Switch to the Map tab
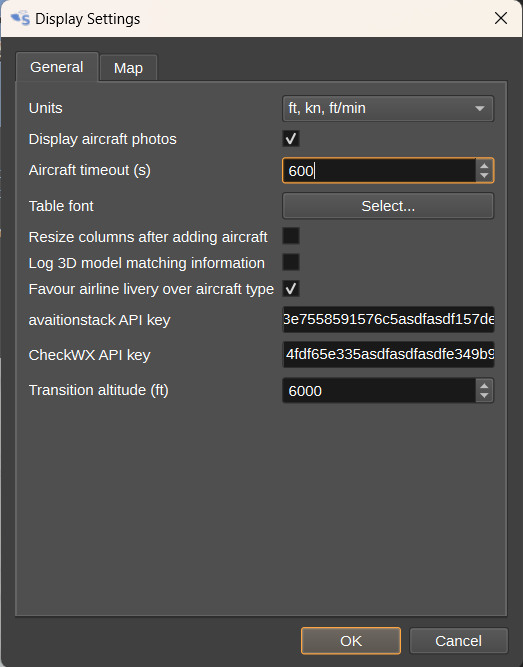This screenshot has width=523, height=667. (x=129, y=68)
